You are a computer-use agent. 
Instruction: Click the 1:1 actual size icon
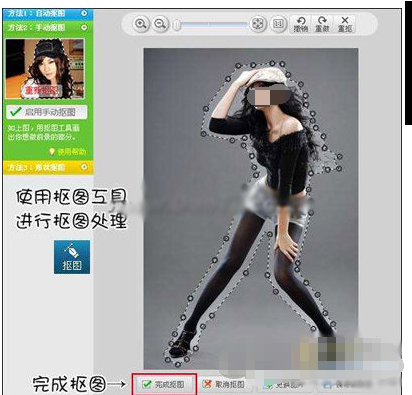point(278,24)
